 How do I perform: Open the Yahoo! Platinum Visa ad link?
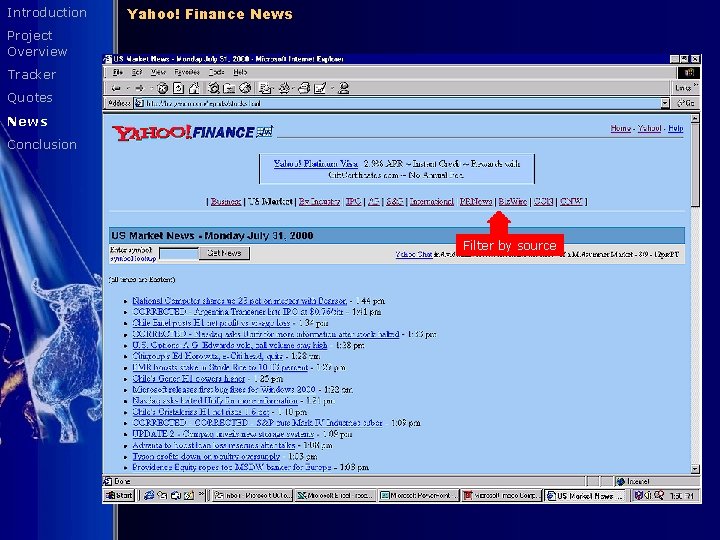click(x=316, y=163)
